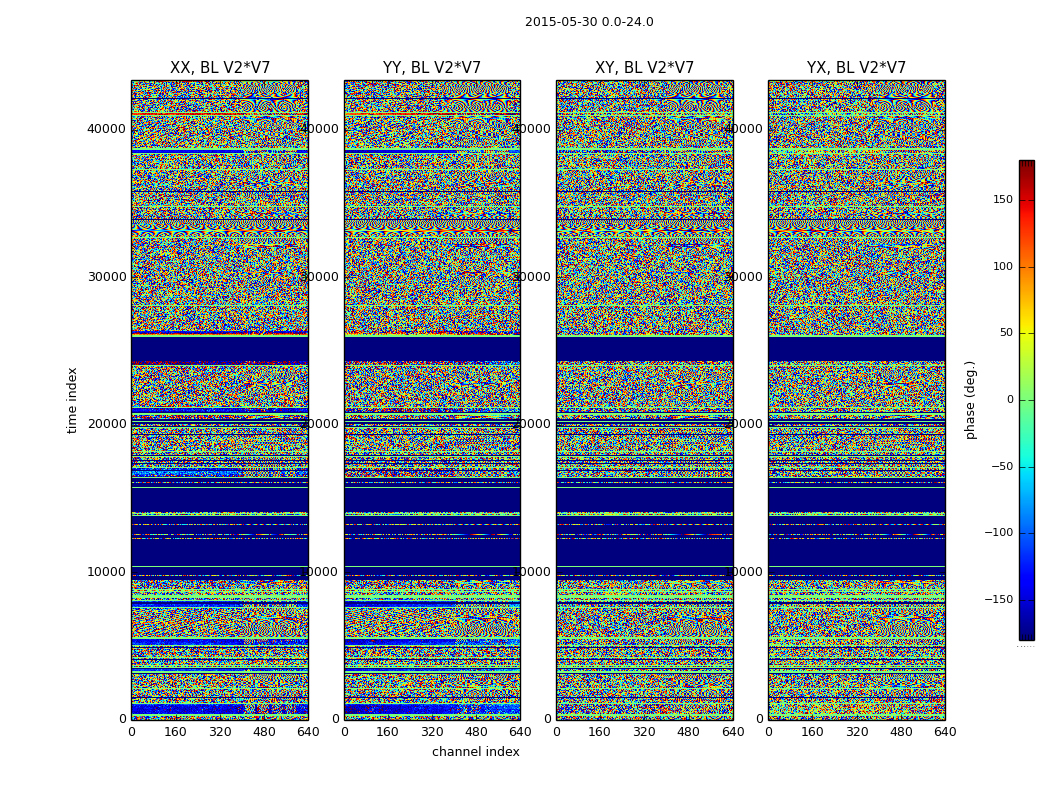1050x800 pixels.
Task: Click colorbar tick label 150
Action: (x=1001, y=200)
